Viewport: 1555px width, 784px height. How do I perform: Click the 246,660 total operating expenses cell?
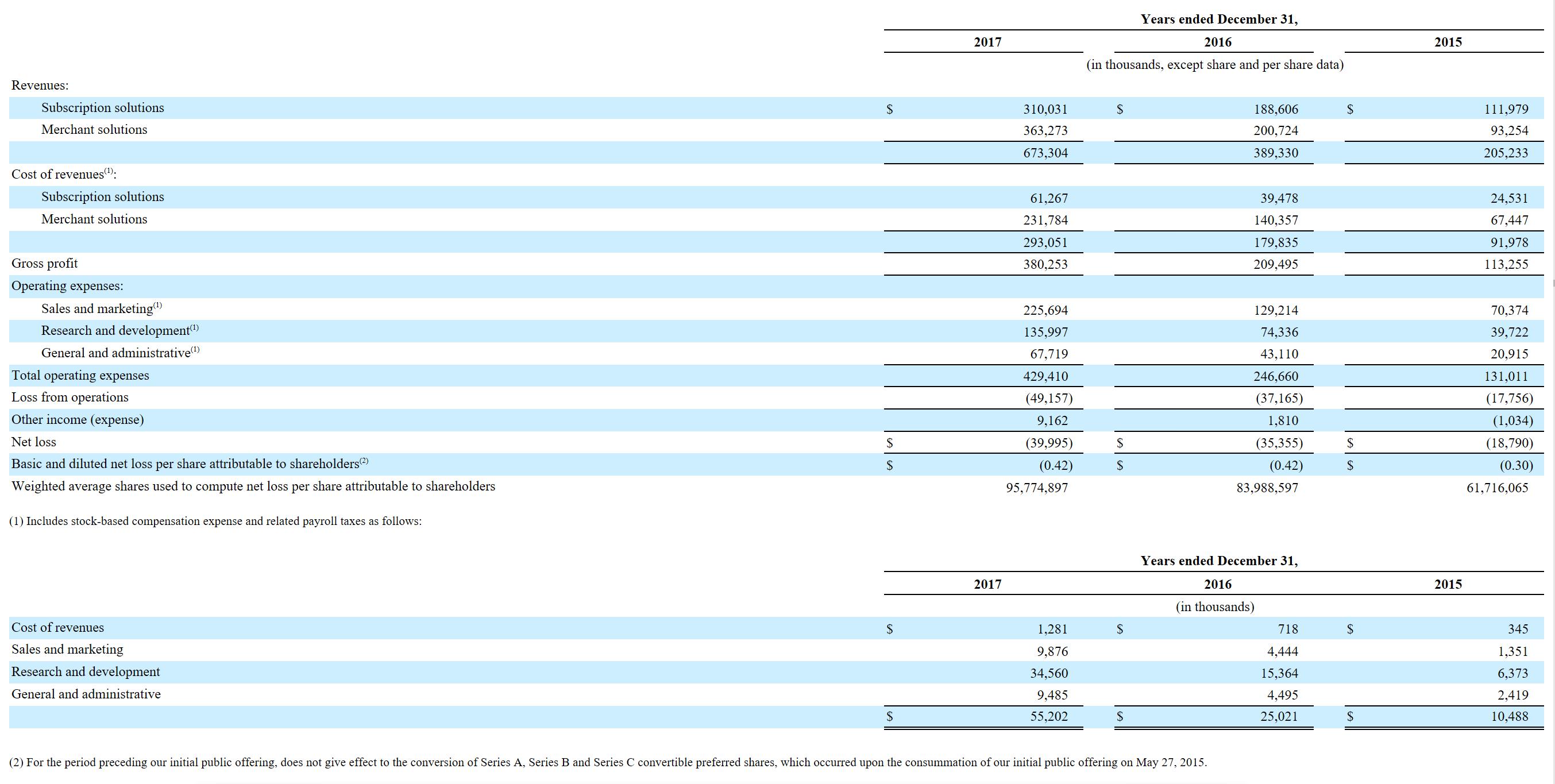point(1275,377)
